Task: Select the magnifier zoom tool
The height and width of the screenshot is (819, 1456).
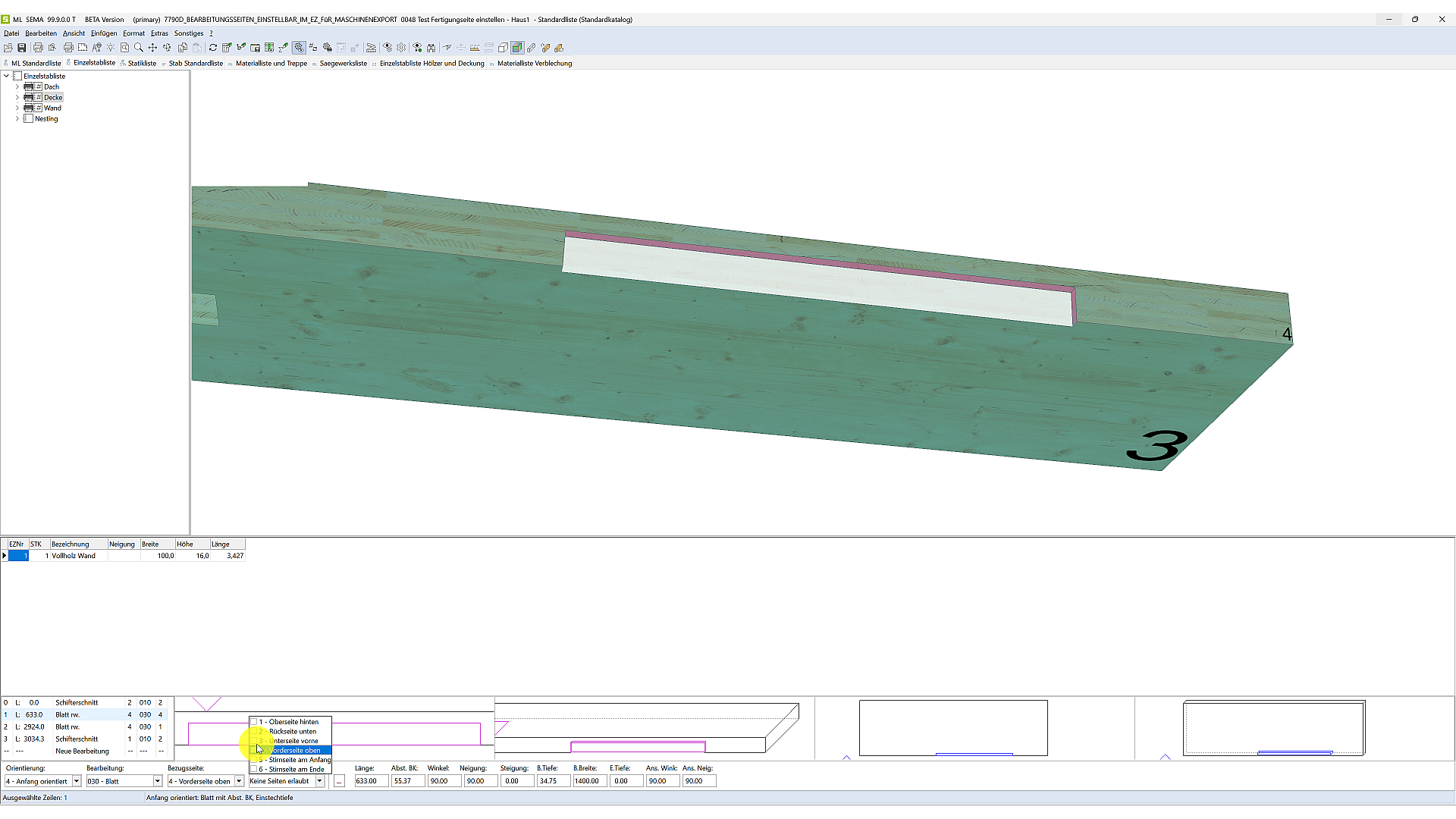Action: 139,48
